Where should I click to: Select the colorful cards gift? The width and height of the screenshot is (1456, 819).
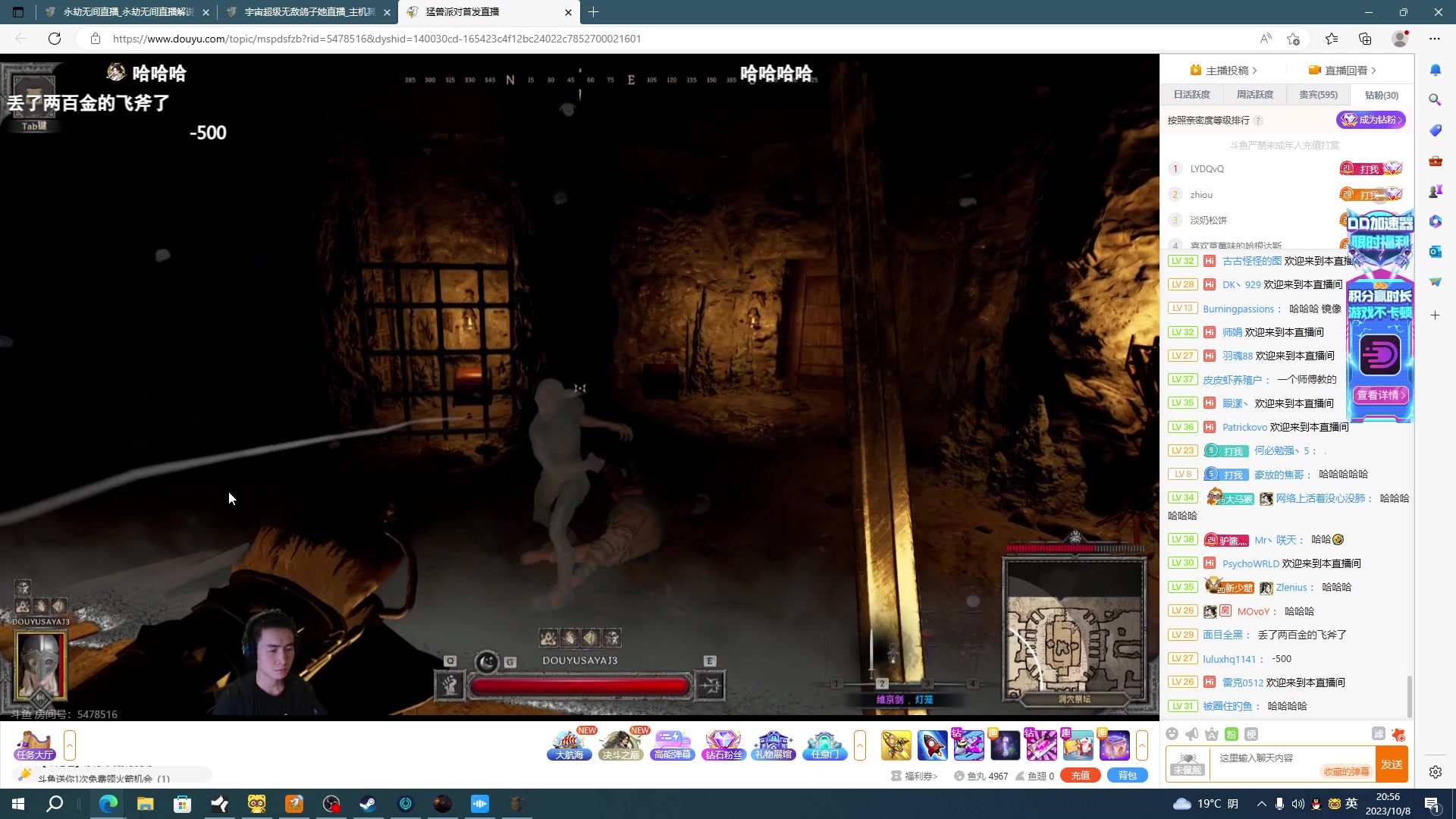tap(1078, 745)
